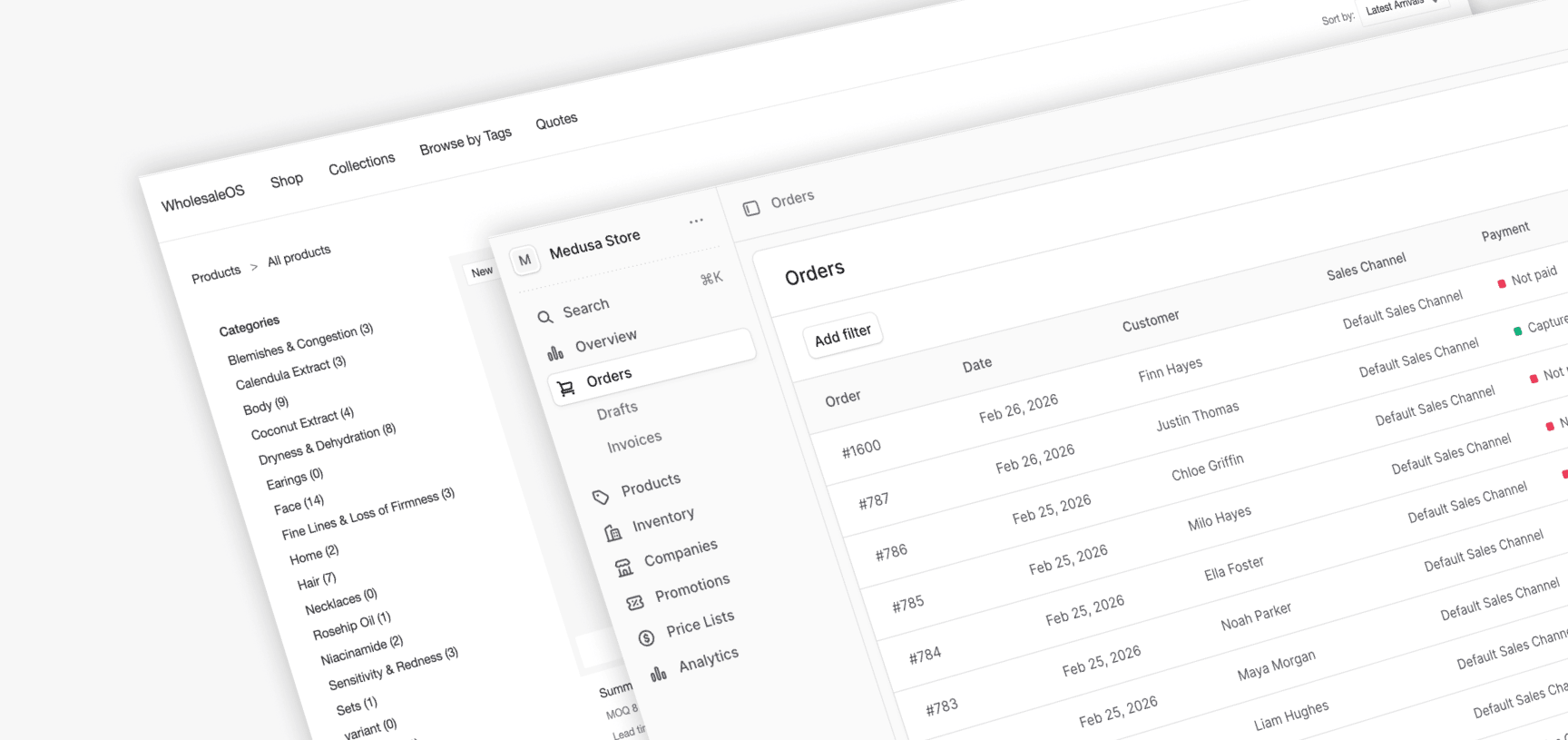Image resolution: width=1568 pixels, height=740 pixels.
Task: Select Calendula Extract category
Action: coord(290,373)
